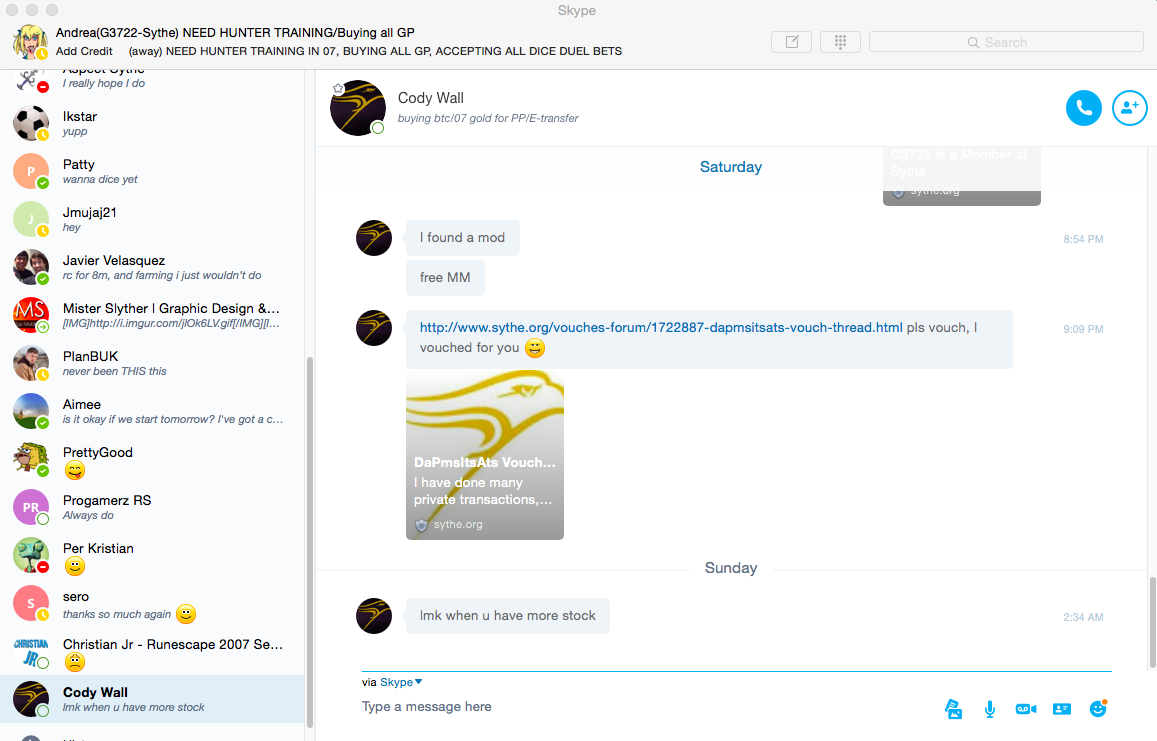Open the new conversation compose icon
Screen dimensions: 1157x741
pos(792,42)
